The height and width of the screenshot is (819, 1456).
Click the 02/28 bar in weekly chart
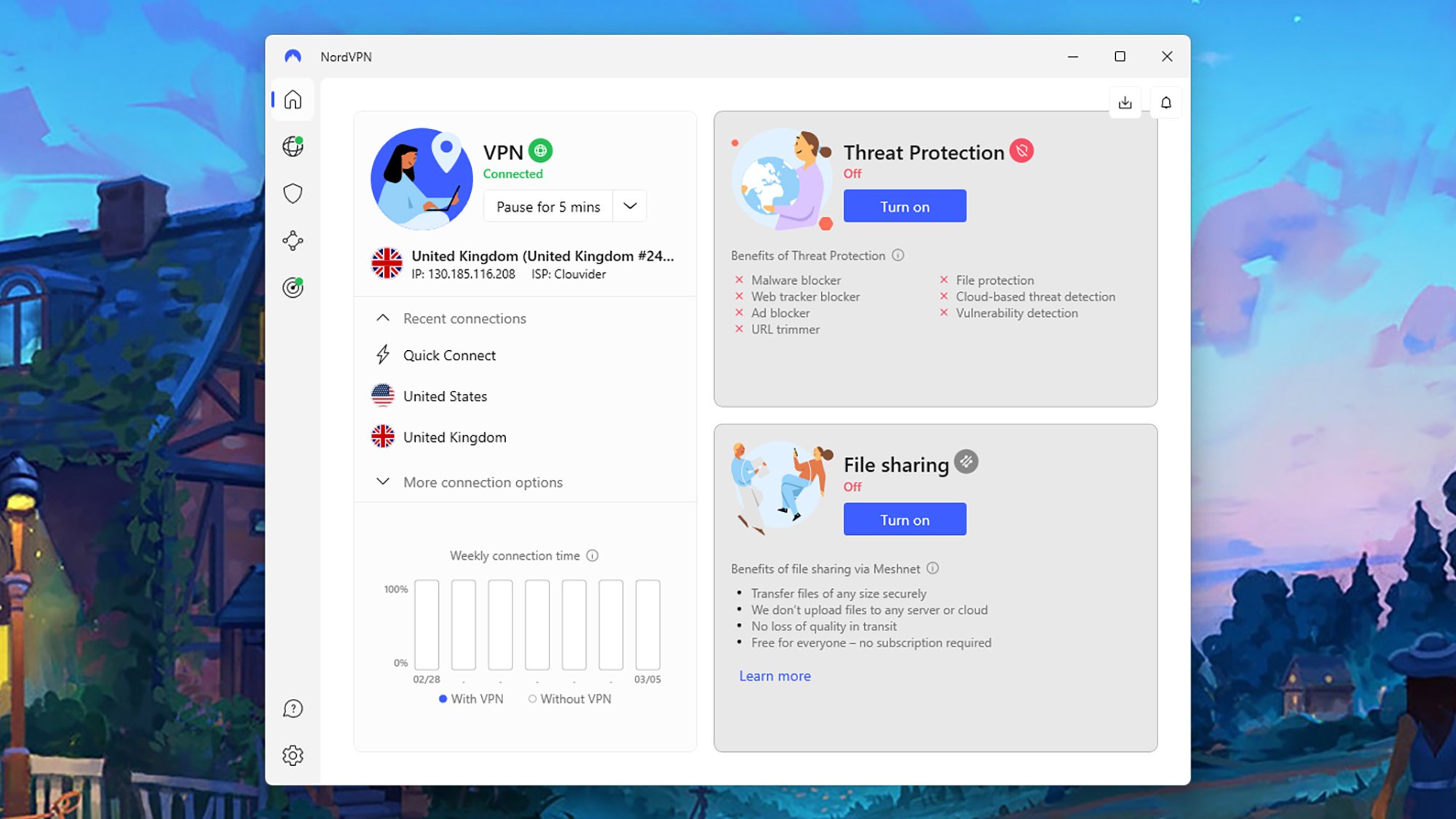[x=427, y=625]
